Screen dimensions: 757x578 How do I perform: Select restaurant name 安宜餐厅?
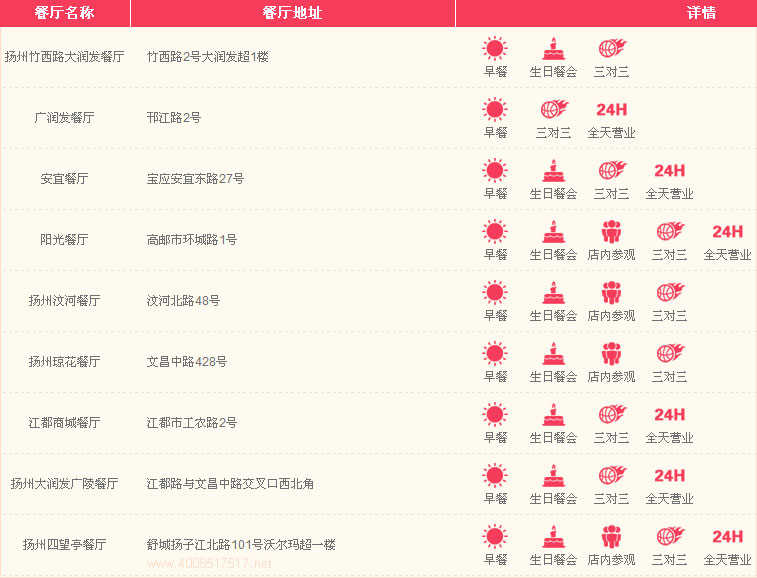click(x=65, y=179)
